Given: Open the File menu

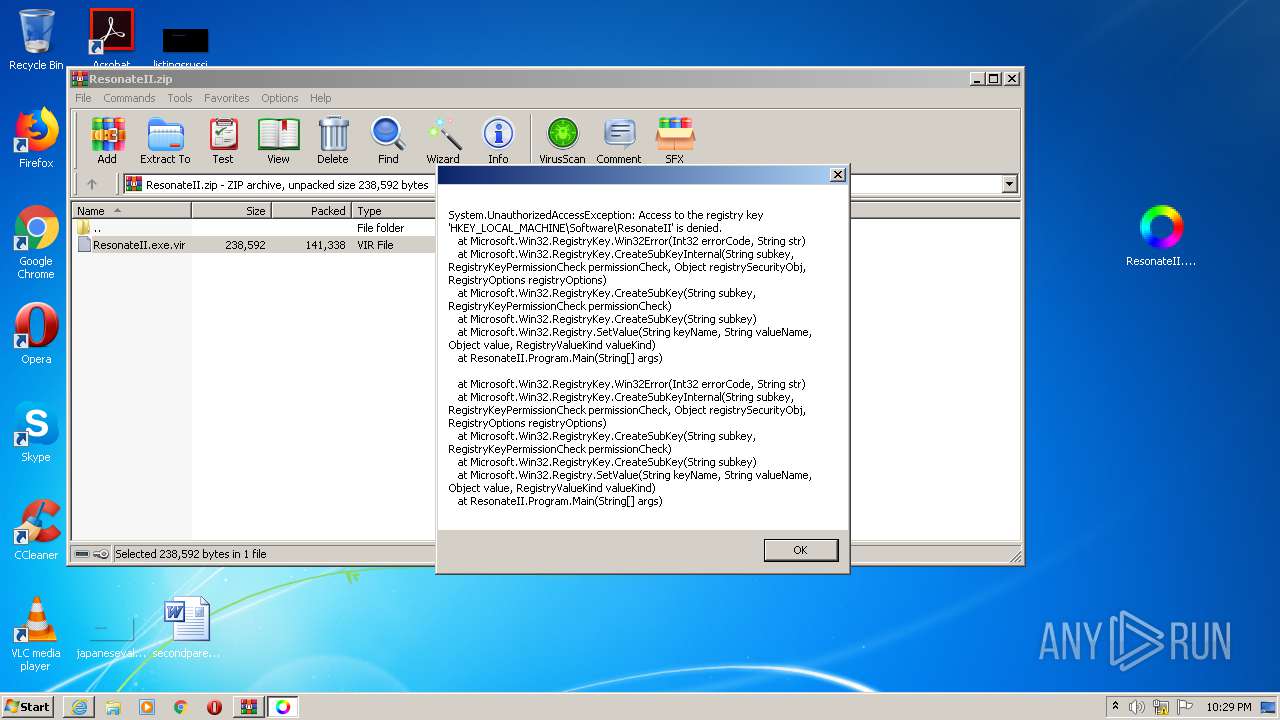Looking at the screenshot, I should tap(83, 98).
